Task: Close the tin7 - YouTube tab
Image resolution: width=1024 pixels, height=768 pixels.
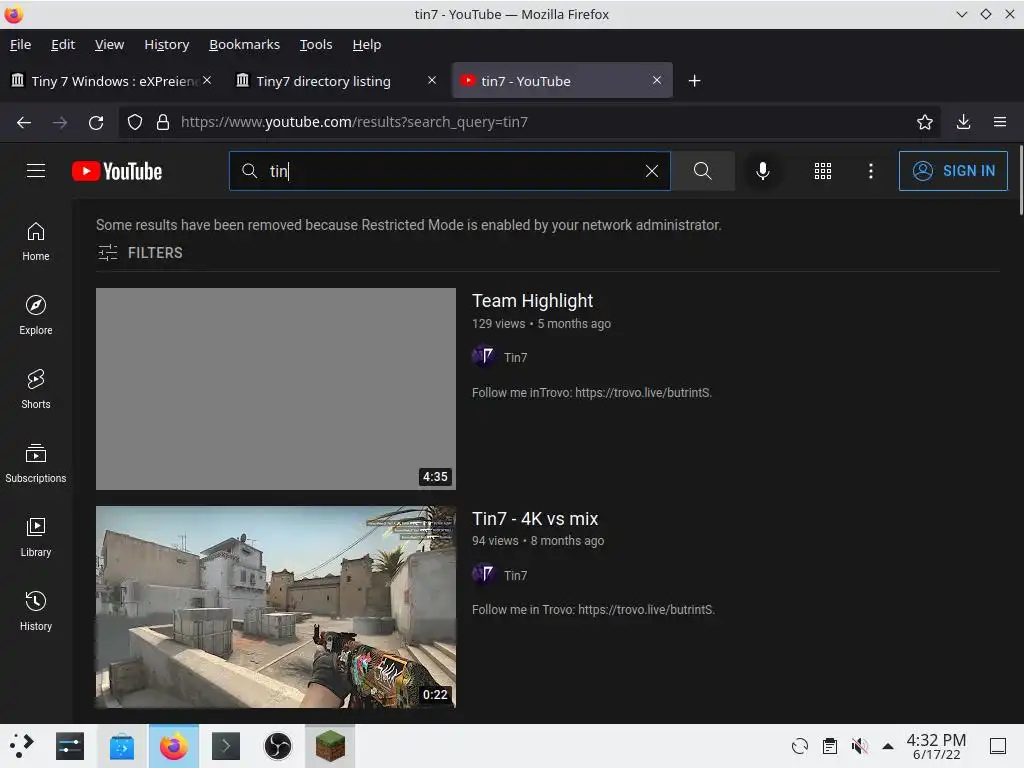Action: click(x=656, y=80)
